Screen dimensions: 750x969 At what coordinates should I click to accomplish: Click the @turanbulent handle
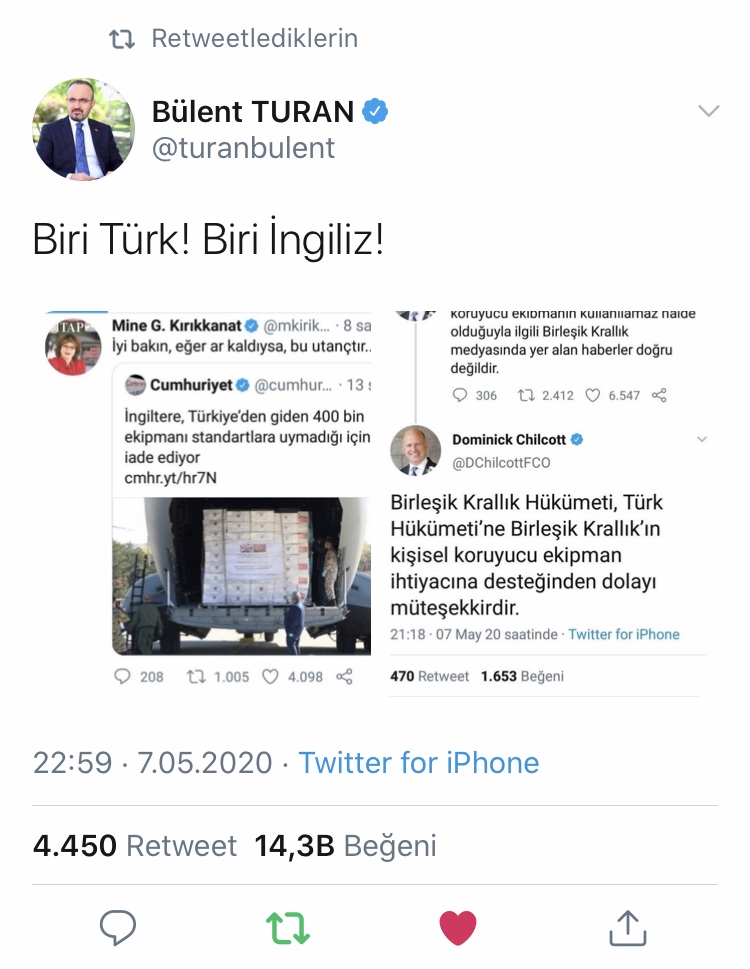pyautogui.click(x=243, y=148)
